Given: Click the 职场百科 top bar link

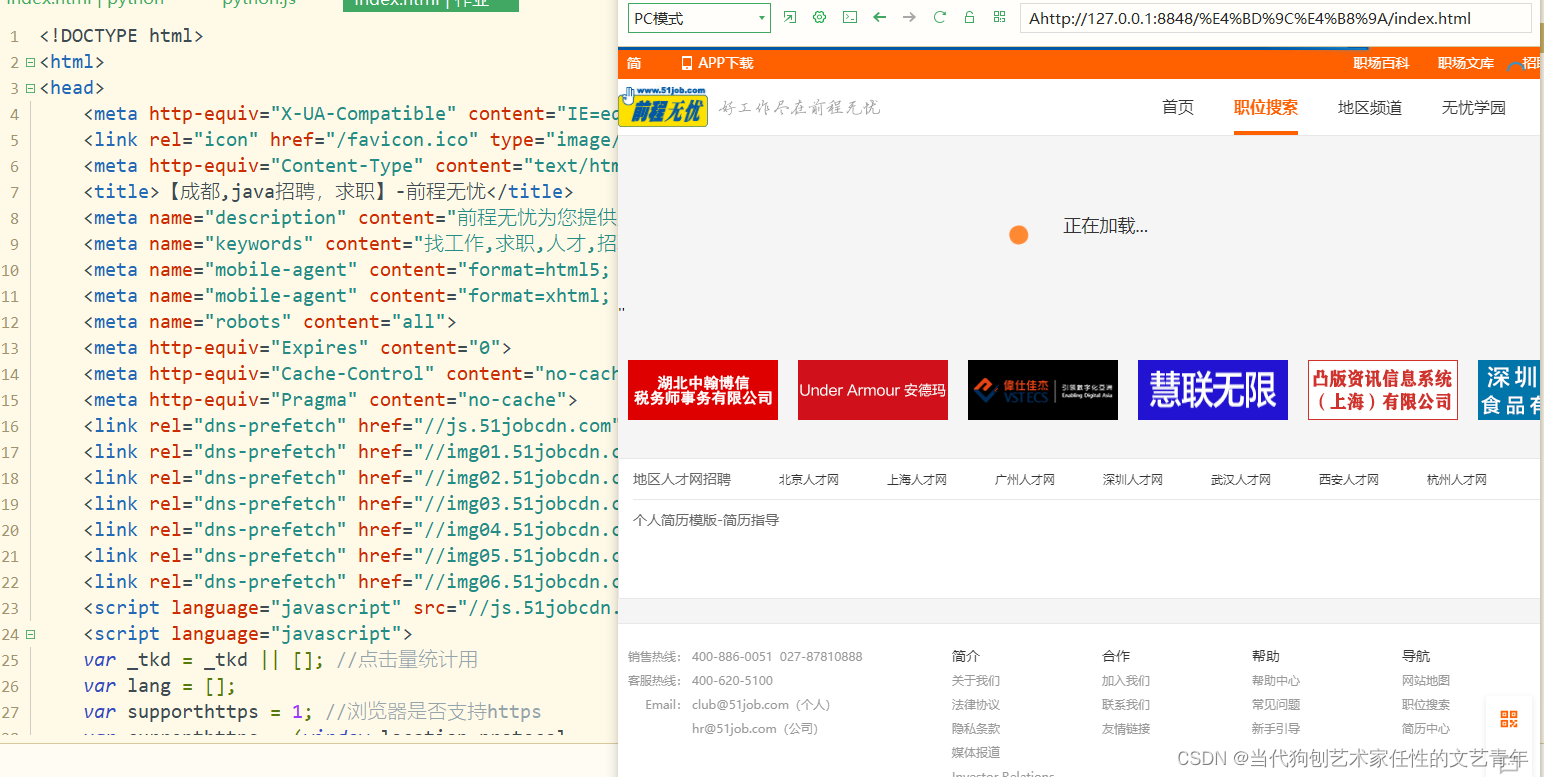Looking at the screenshot, I should (1381, 63).
